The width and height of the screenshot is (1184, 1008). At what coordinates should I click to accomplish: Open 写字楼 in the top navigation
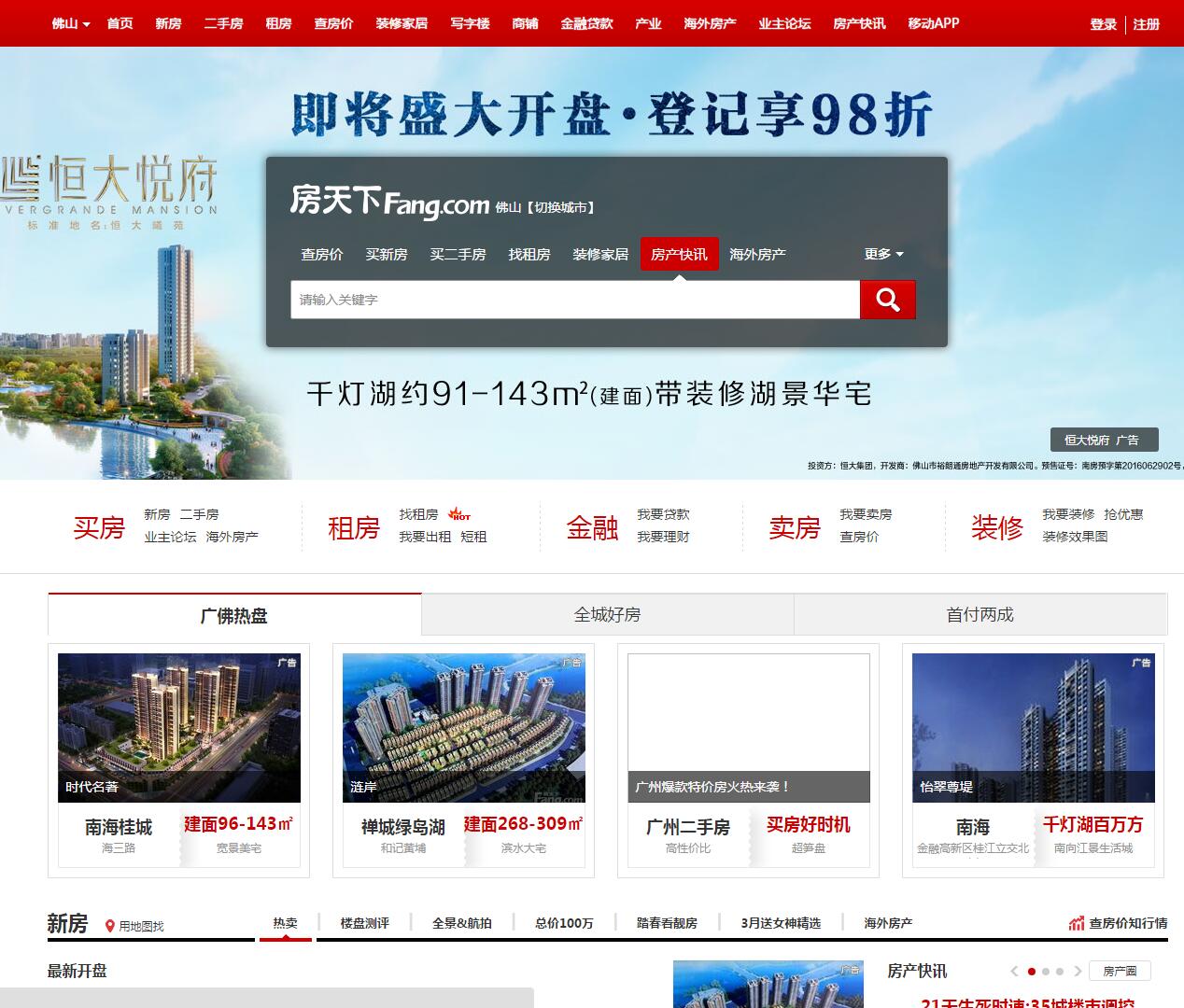470,23
